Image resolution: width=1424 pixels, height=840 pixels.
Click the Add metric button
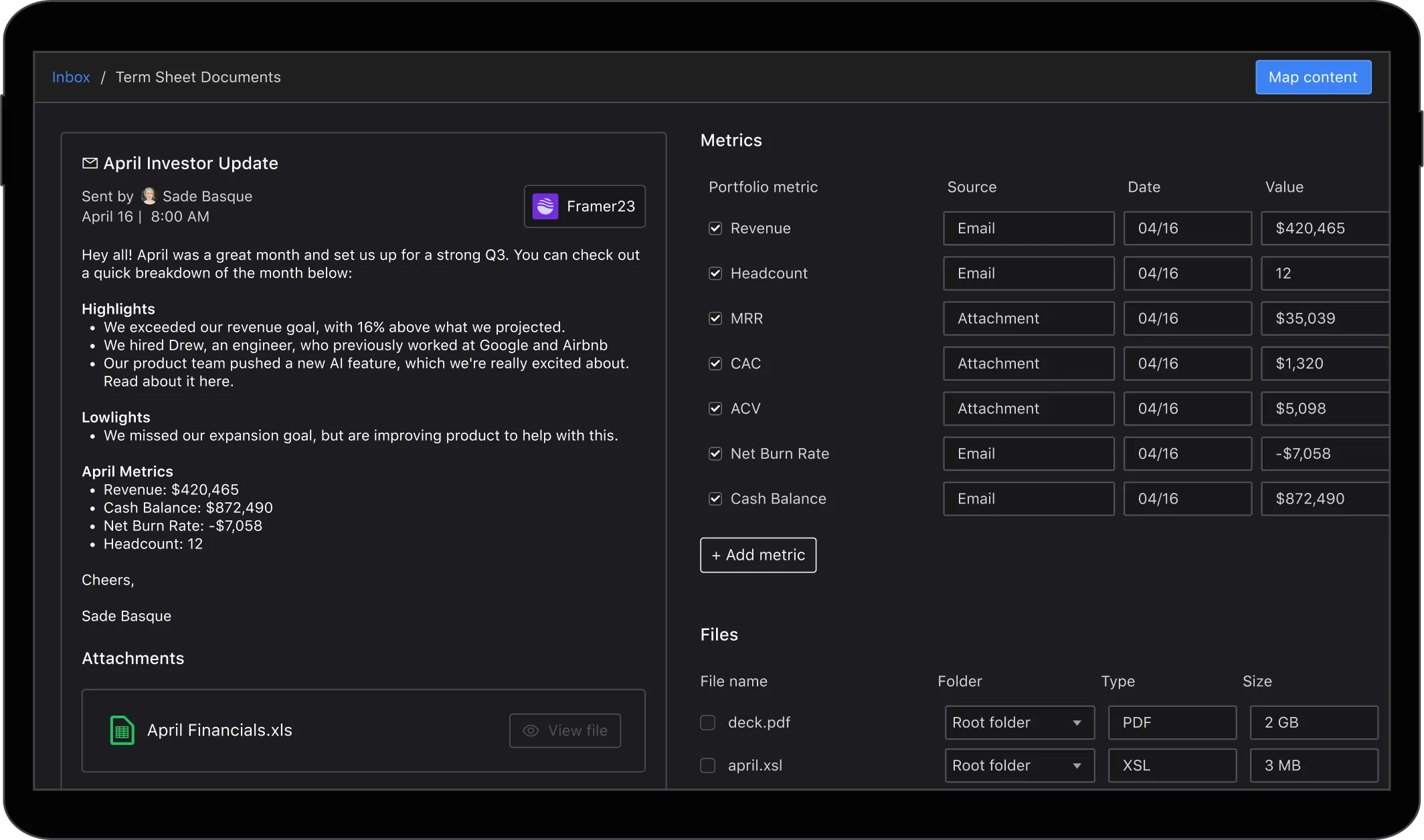(758, 555)
